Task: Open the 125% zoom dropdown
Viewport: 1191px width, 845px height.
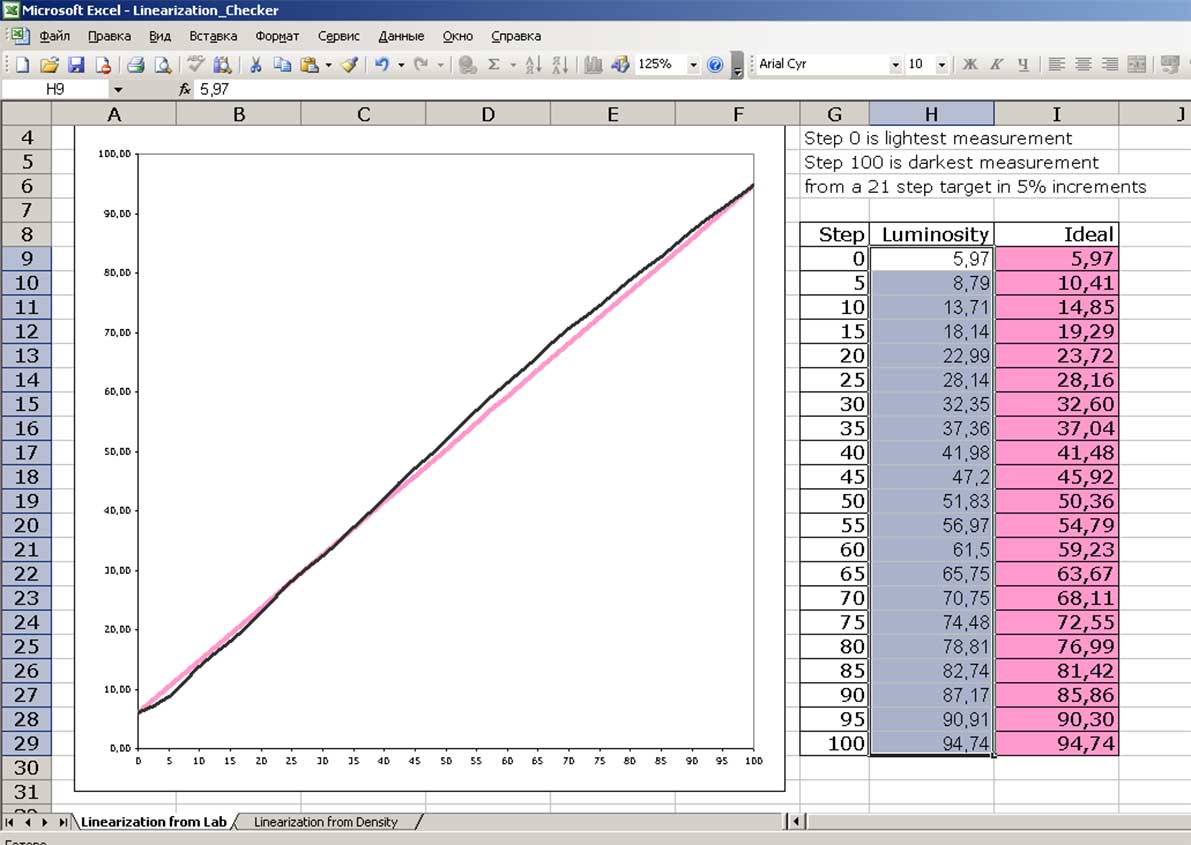Action: (693, 65)
